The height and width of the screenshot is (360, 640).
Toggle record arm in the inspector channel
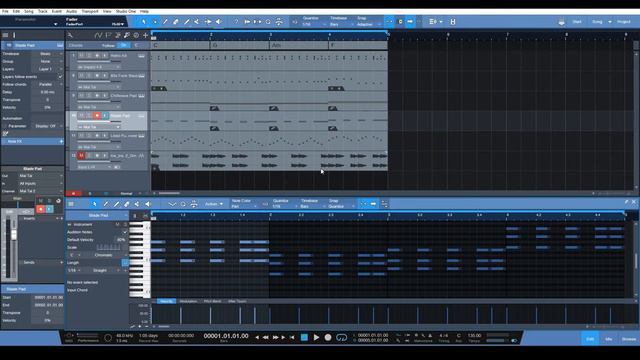click(40, 209)
